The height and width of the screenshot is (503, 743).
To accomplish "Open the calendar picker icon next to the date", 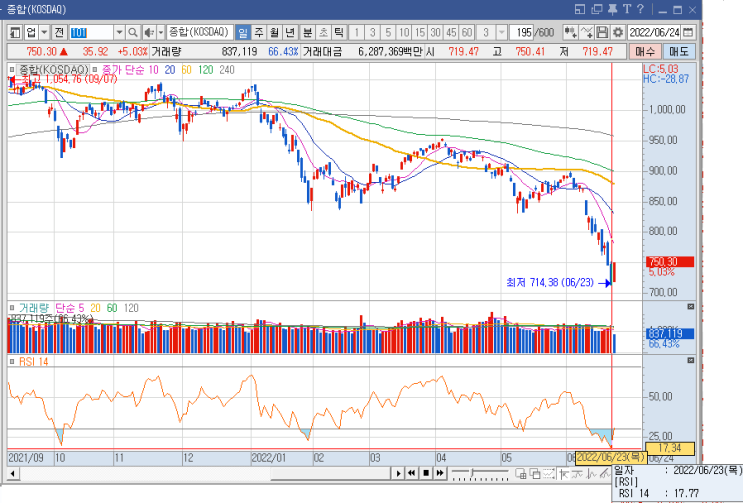I will [x=688, y=32].
